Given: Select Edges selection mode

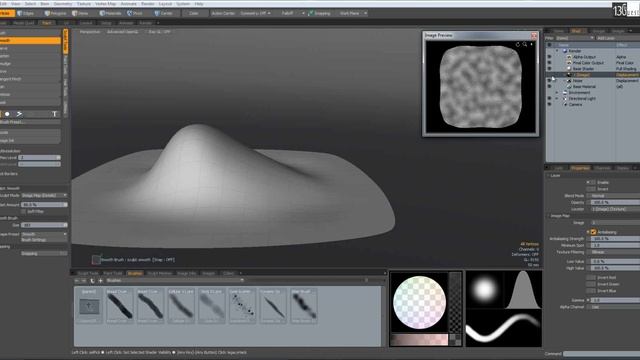Looking at the screenshot, I should click(26, 13).
